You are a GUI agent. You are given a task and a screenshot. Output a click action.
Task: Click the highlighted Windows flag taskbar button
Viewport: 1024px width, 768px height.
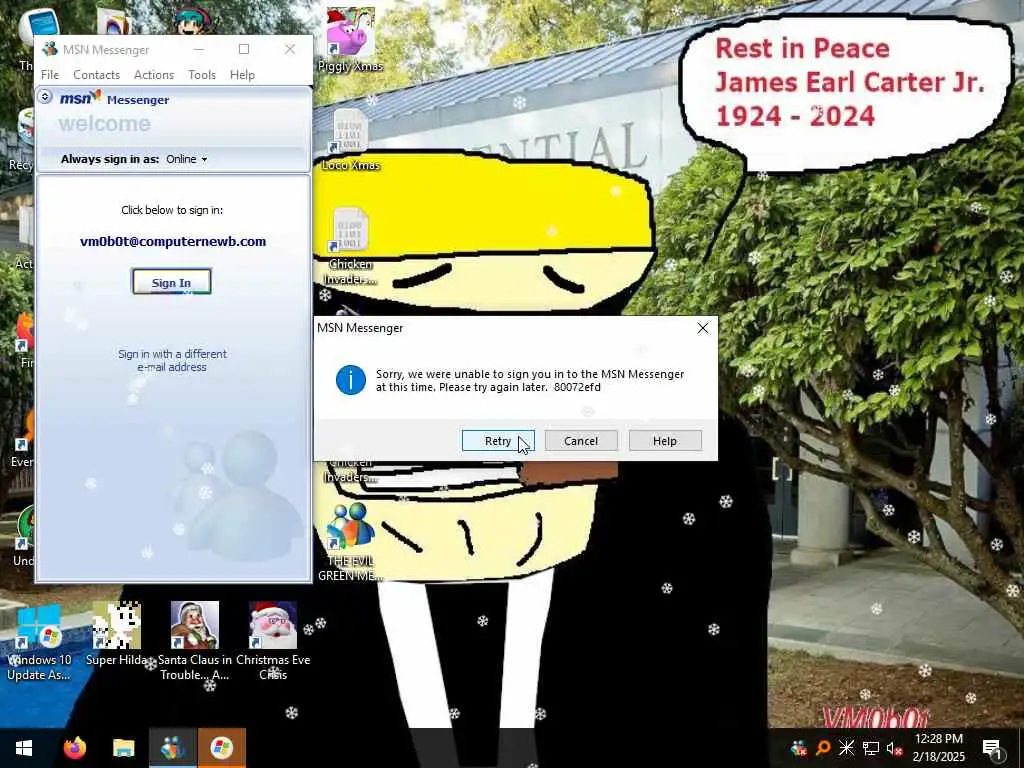(x=221, y=748)
